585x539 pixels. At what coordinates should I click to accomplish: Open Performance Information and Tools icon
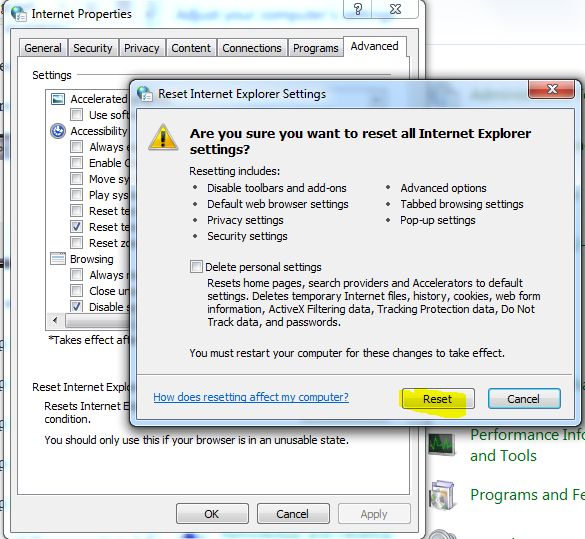tap(442, 445)
